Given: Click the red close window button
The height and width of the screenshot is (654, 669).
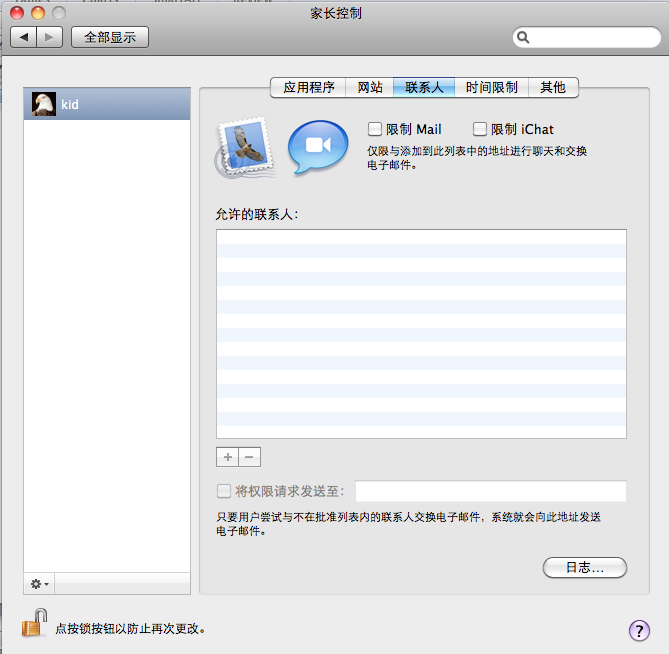Looking at the screenshot, I should 17,13.
